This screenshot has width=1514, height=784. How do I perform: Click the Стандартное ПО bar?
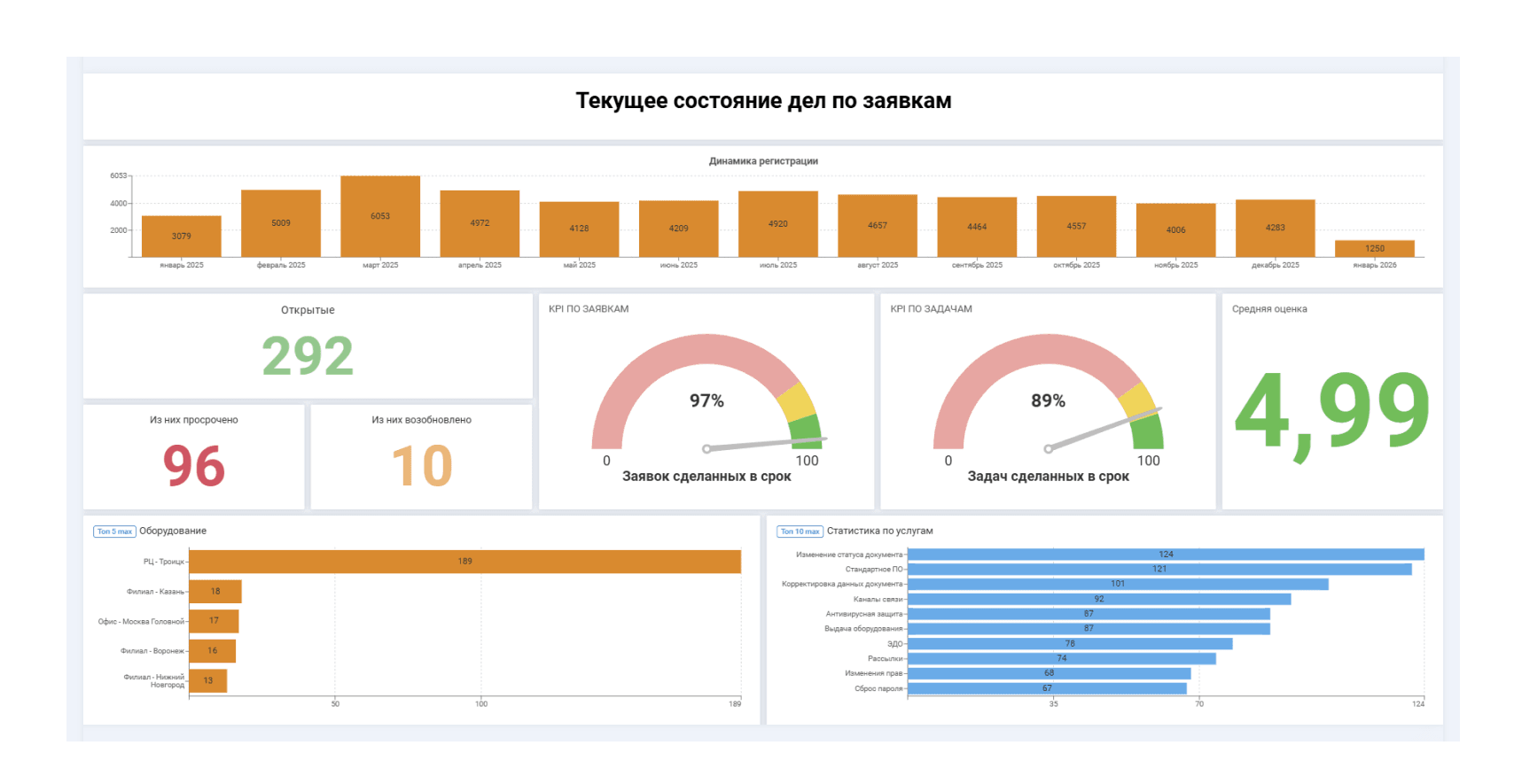[x=1159, y=570]
